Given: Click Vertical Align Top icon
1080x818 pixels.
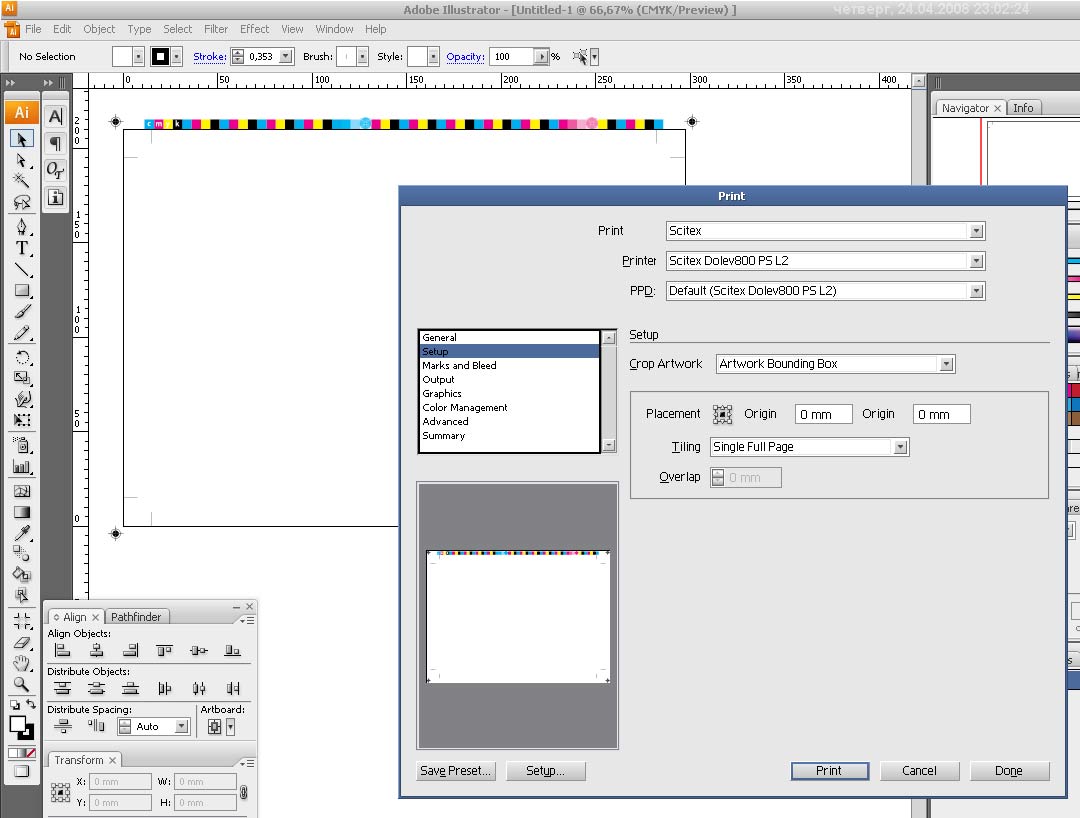Looking at the screenshot, I should 164,650.
